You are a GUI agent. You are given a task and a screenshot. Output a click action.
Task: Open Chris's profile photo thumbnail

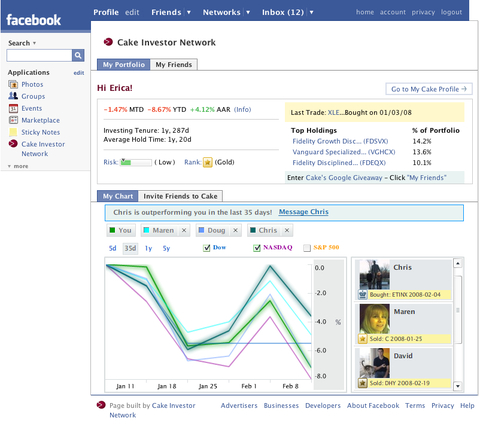point(375,275)
